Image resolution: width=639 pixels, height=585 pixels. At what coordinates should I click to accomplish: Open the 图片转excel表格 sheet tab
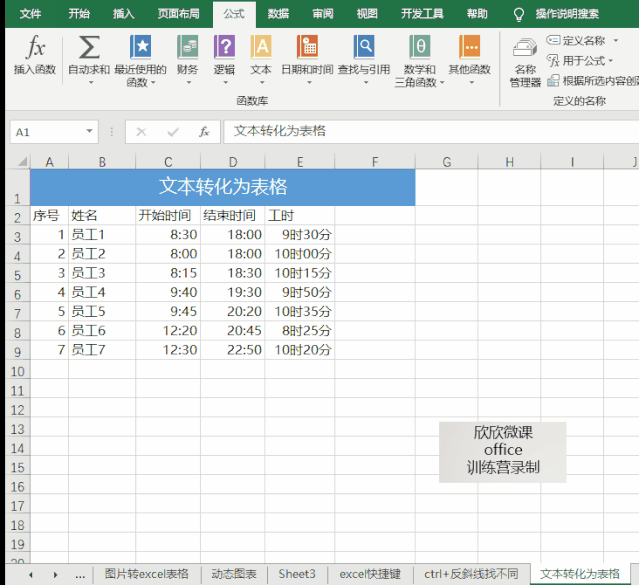pos(147,574)
